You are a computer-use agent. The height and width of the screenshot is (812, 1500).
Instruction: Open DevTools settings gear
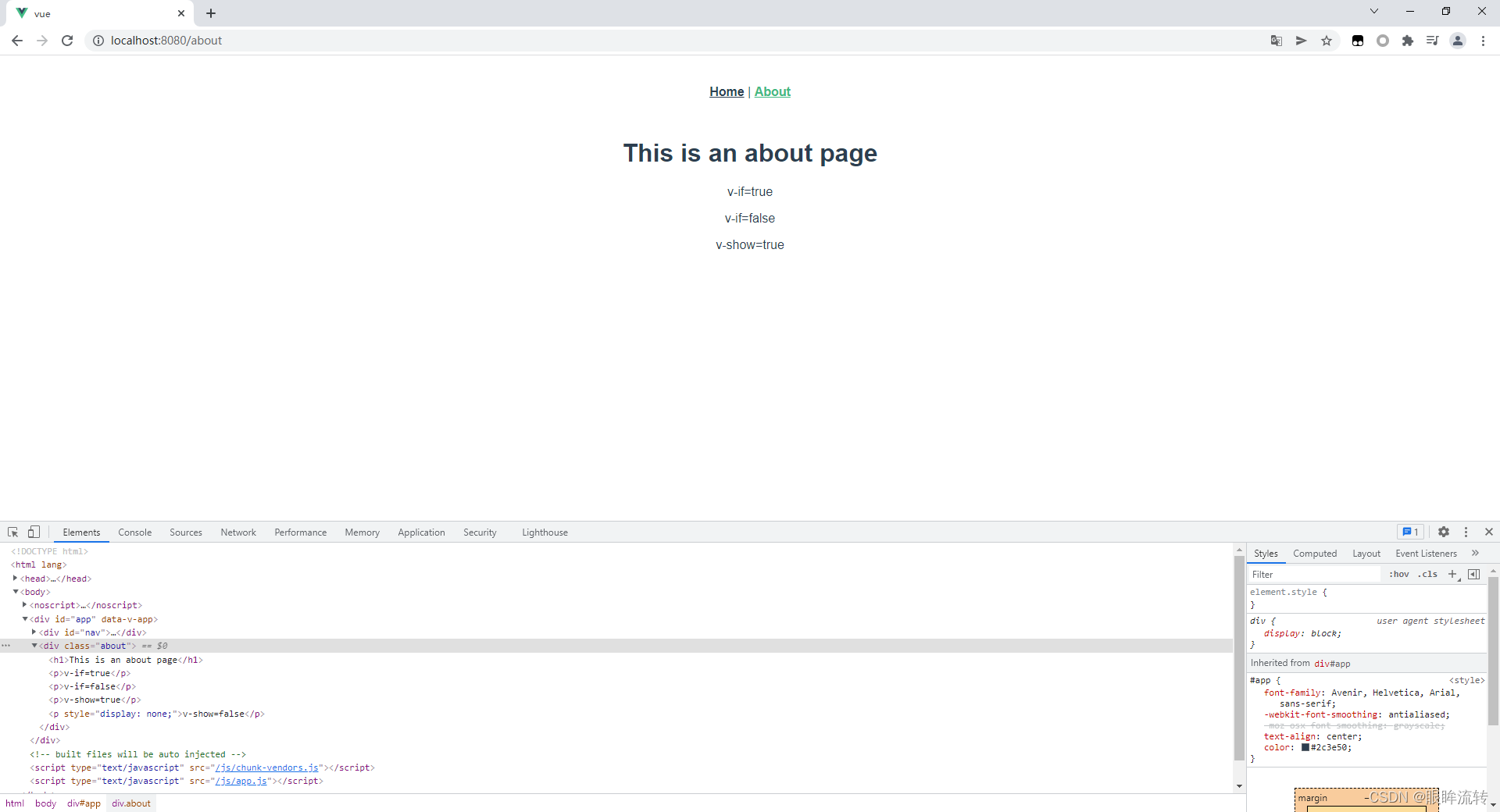point(1444,532)
